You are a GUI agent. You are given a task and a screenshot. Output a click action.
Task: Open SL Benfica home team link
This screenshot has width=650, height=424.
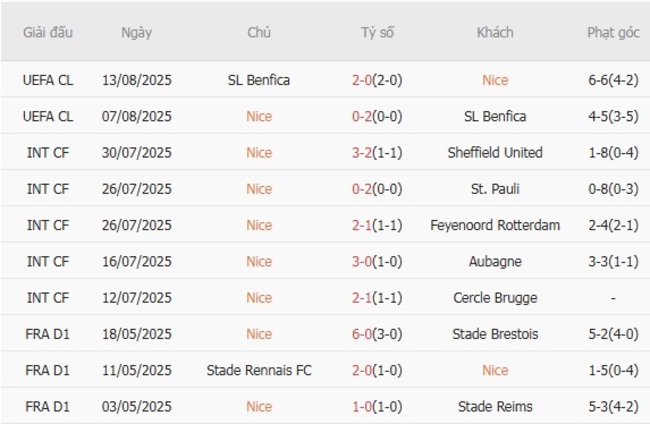pos(259,80)
